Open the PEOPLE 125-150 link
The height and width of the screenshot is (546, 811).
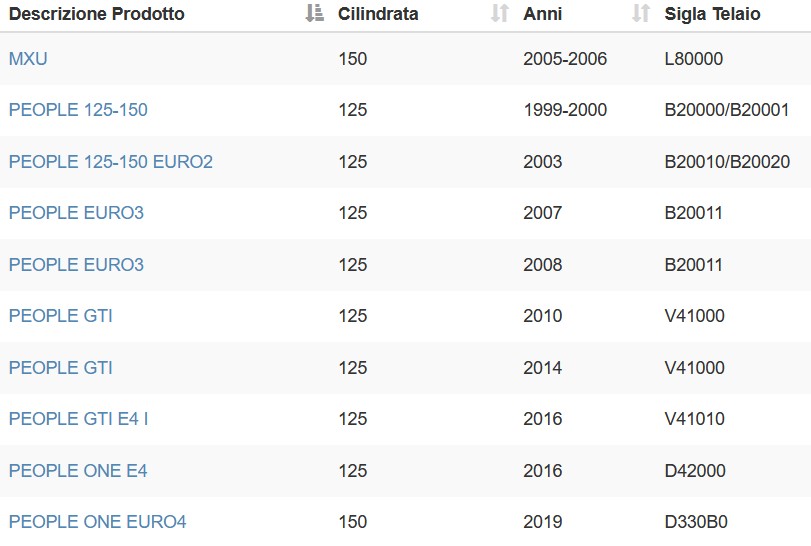point(78,110)
